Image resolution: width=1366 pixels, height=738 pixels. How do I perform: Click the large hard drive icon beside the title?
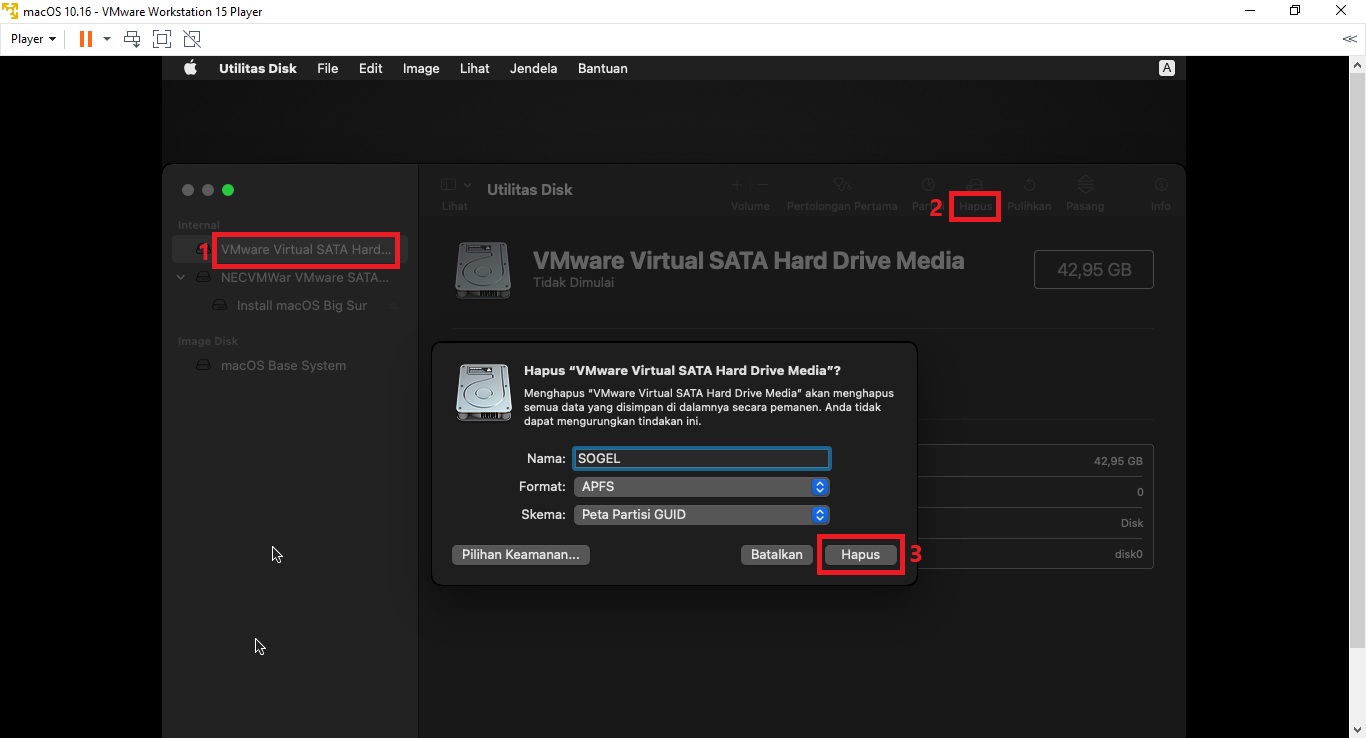[483, 270]
